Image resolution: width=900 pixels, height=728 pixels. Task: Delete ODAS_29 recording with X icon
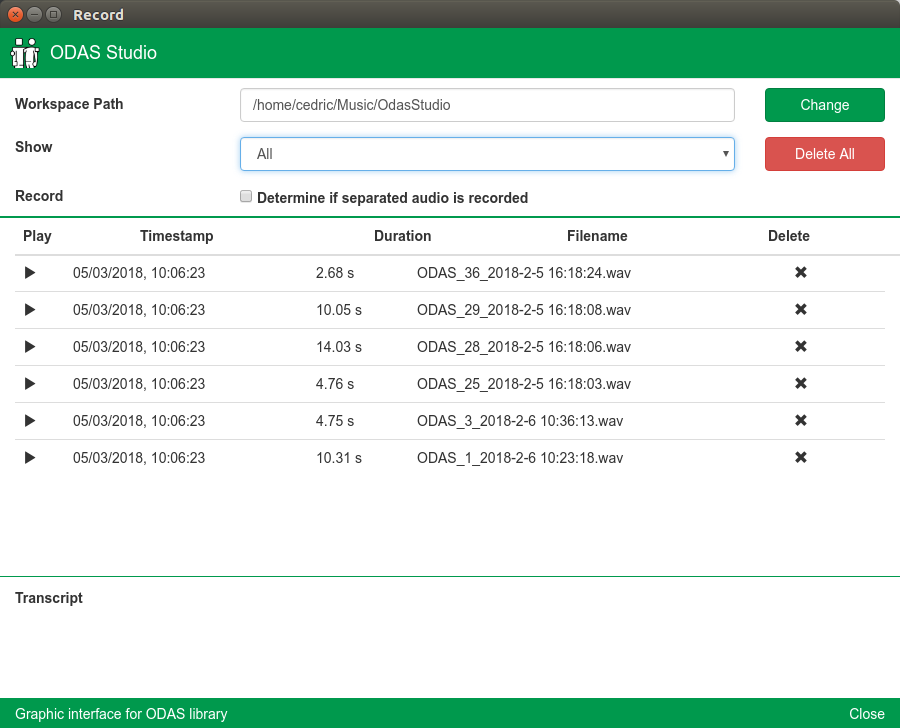coord(801,309)
